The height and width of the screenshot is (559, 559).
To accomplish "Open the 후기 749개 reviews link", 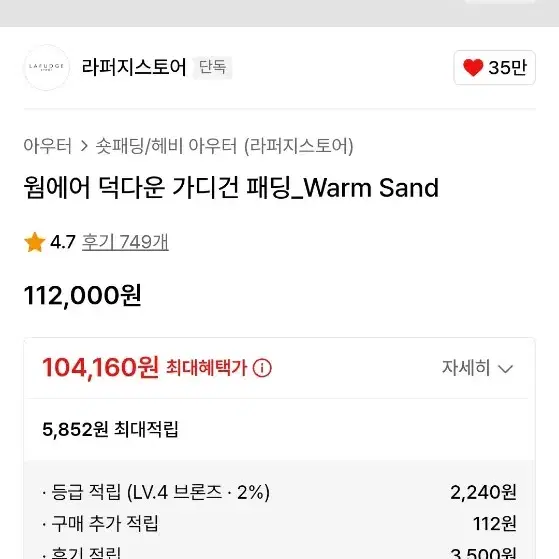I will pyautogui.click(x=125, y=242).
